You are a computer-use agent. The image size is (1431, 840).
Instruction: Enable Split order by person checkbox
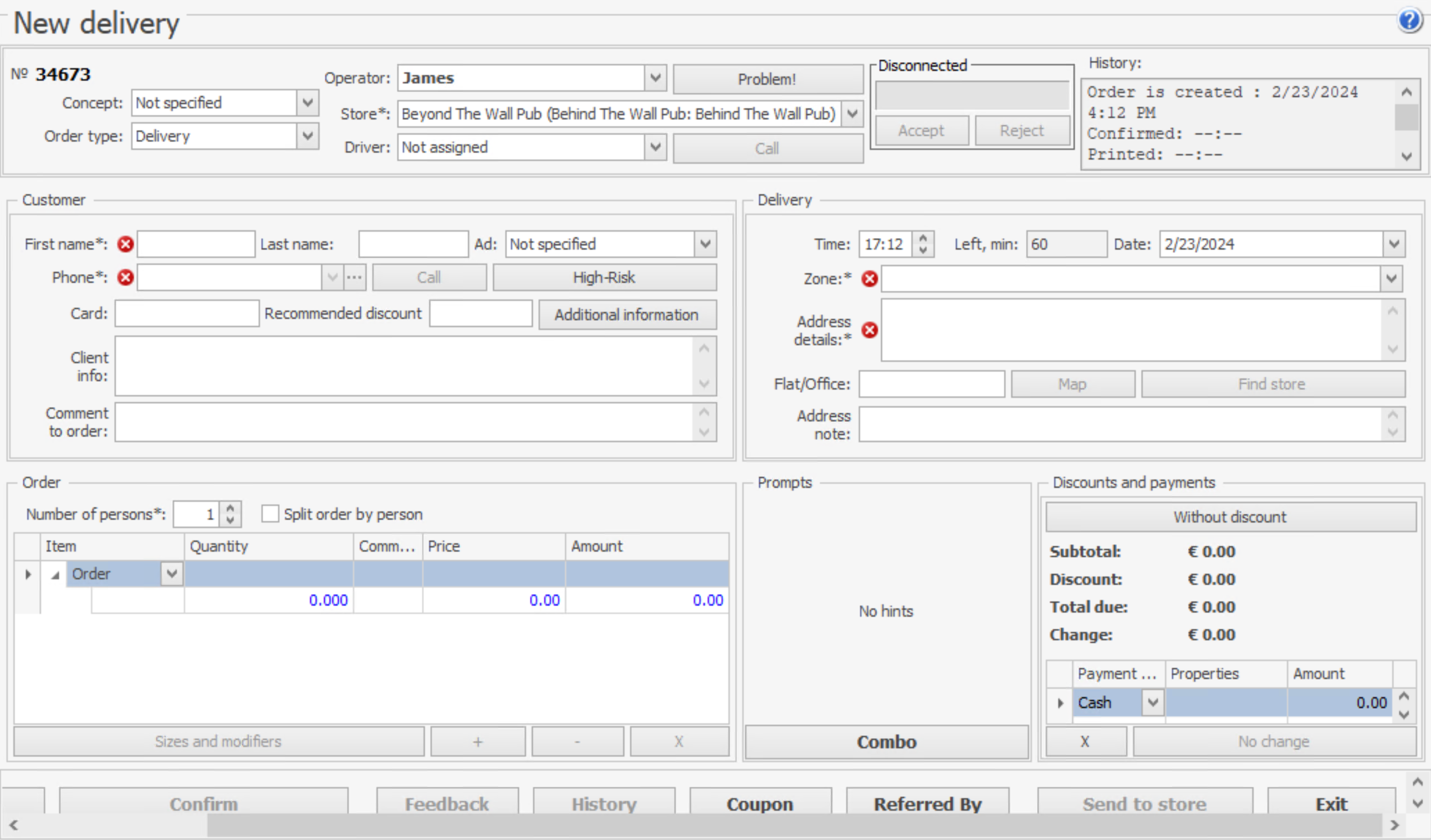[x=270, y=514]
